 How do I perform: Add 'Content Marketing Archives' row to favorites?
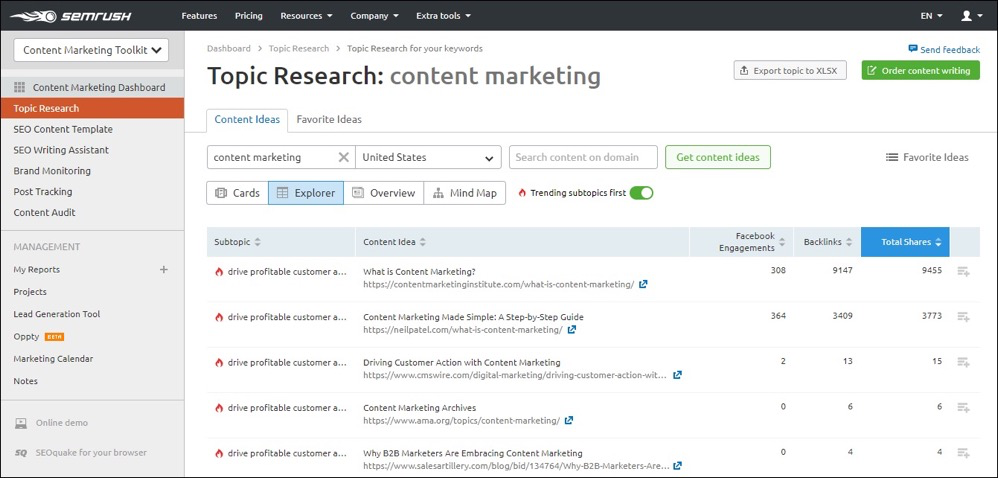point(964,407)
